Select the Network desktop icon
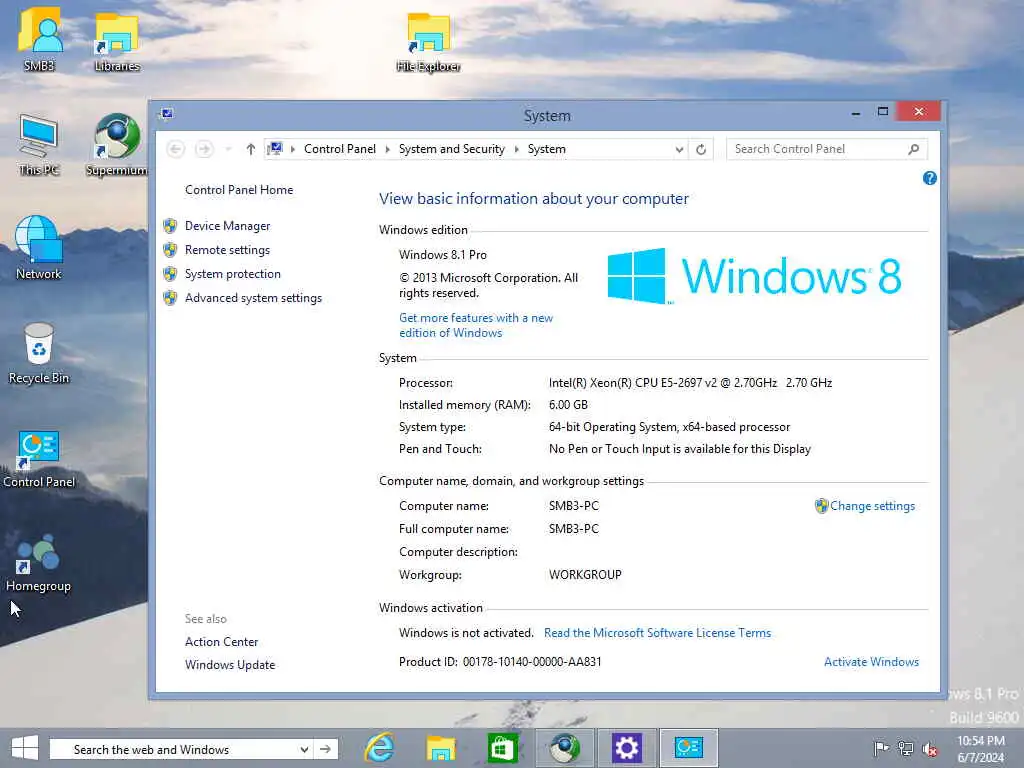This screenshot has height=768, width=1024. click(39, 248)
